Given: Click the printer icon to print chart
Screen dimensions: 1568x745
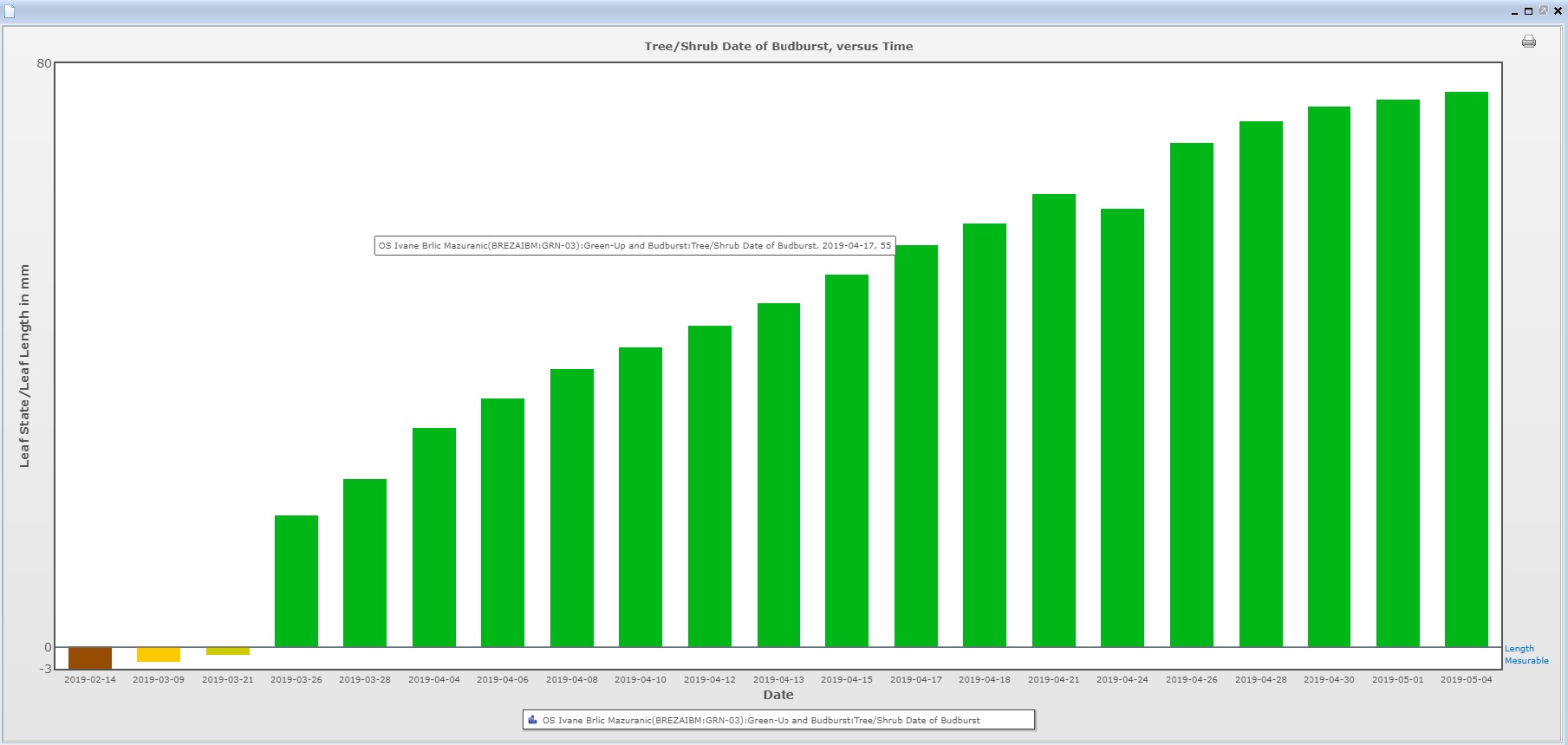Looking at the screenshot, I should click(x=1528, y=42).
